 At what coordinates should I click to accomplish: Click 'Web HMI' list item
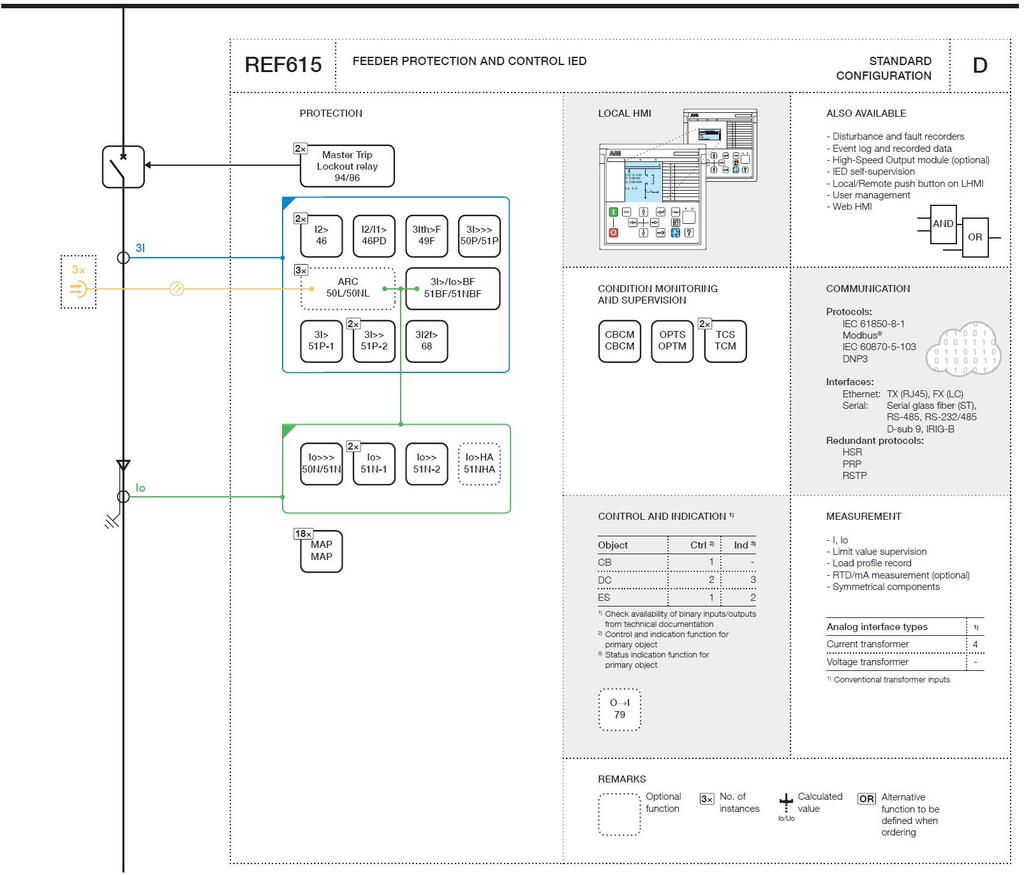(849, 206)
